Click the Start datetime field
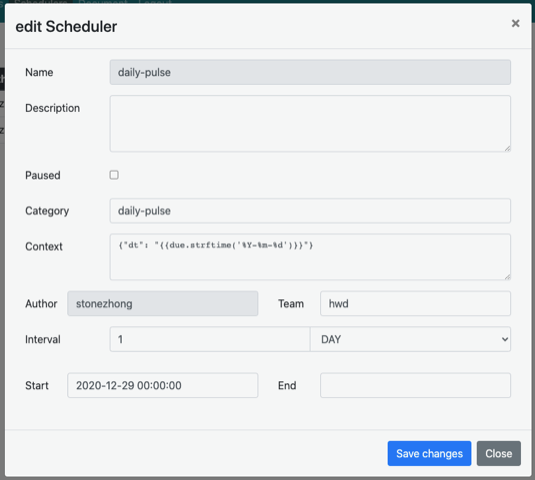Image resolution: width=535 pixels, height=480 pixels. pyautogui.click(x=162, y=386)
